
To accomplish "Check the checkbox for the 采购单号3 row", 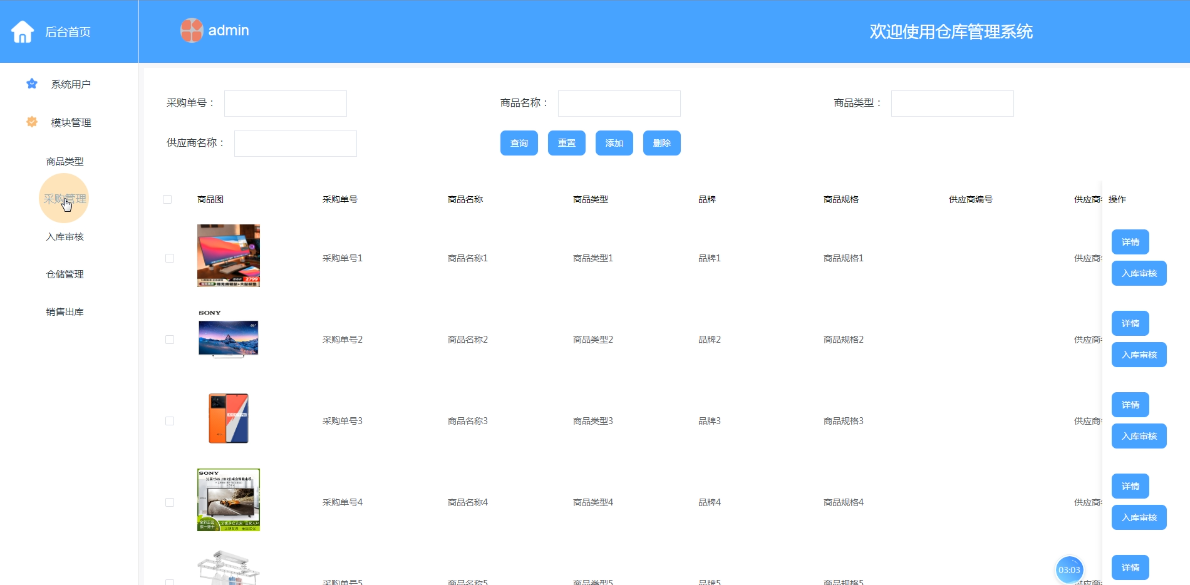I will pyautogui.click(x=168, y=420).
